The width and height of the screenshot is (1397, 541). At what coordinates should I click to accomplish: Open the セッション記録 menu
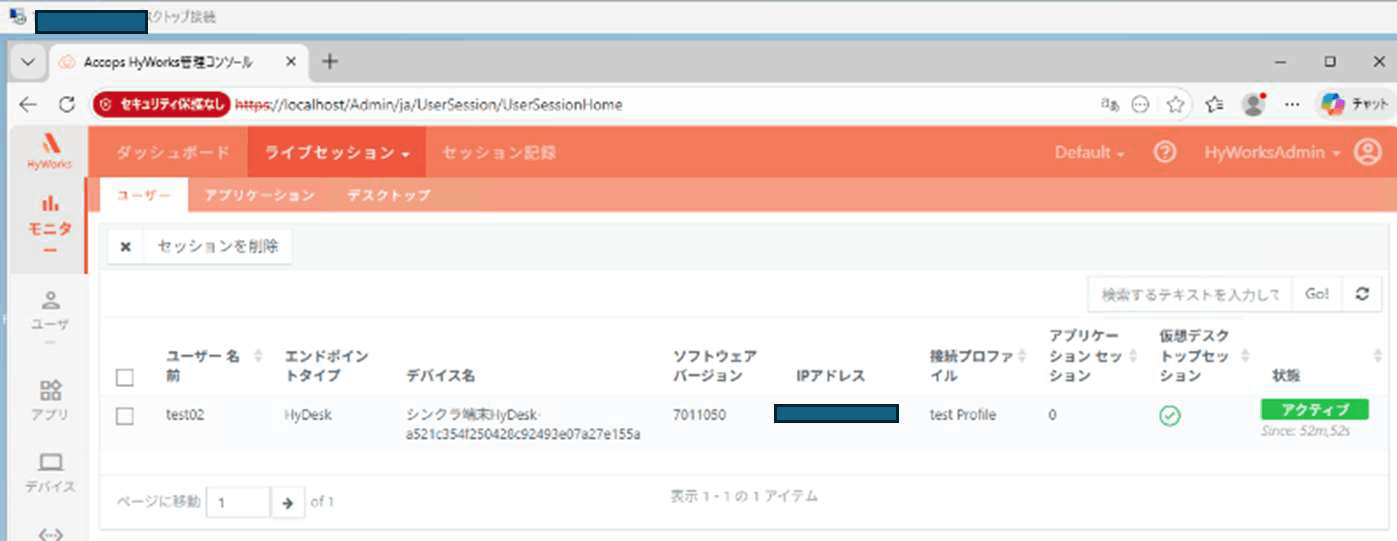pyautogui.click(x=499, y=153)
